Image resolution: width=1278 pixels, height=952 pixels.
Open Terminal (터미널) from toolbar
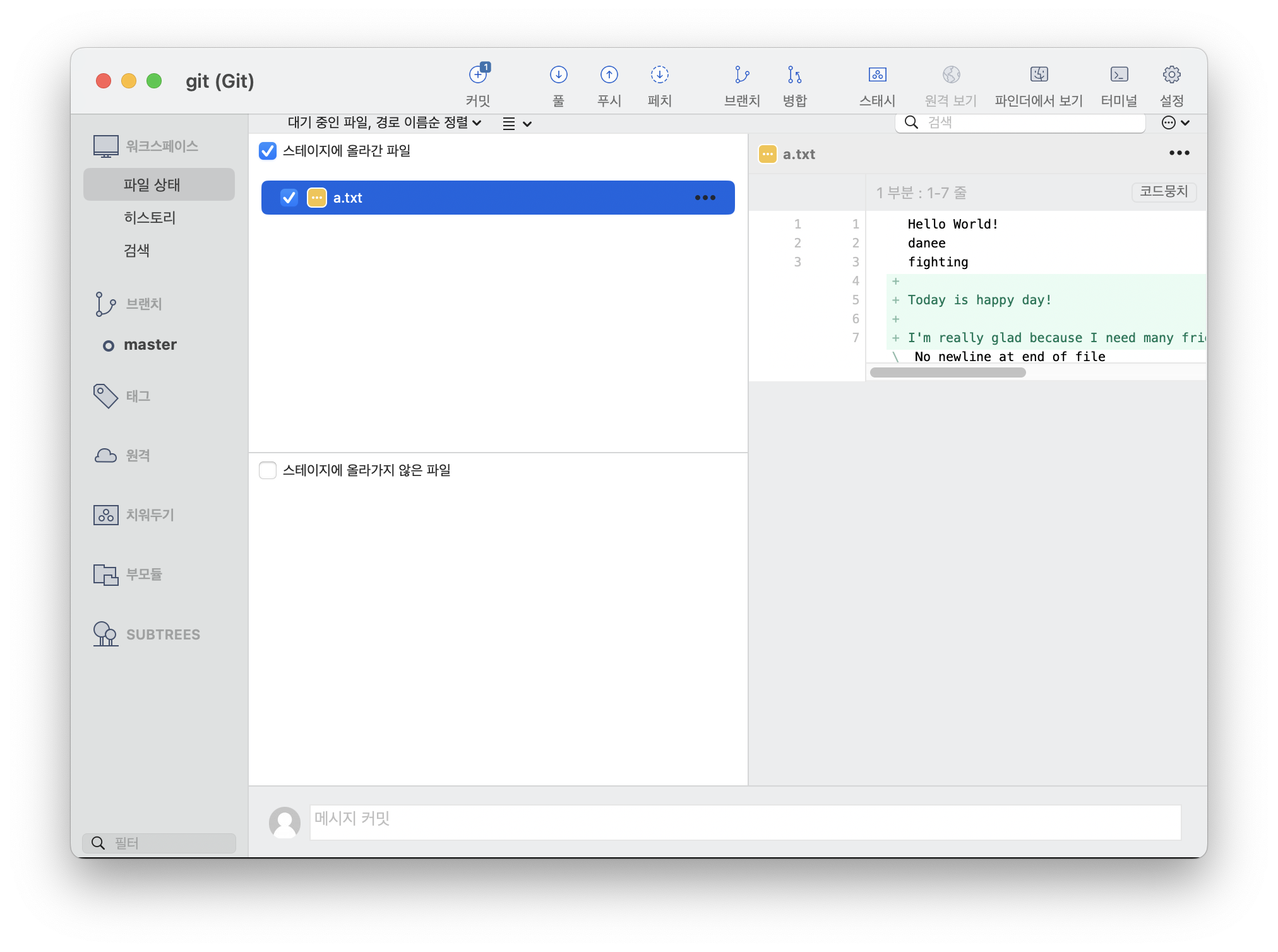1118,75
